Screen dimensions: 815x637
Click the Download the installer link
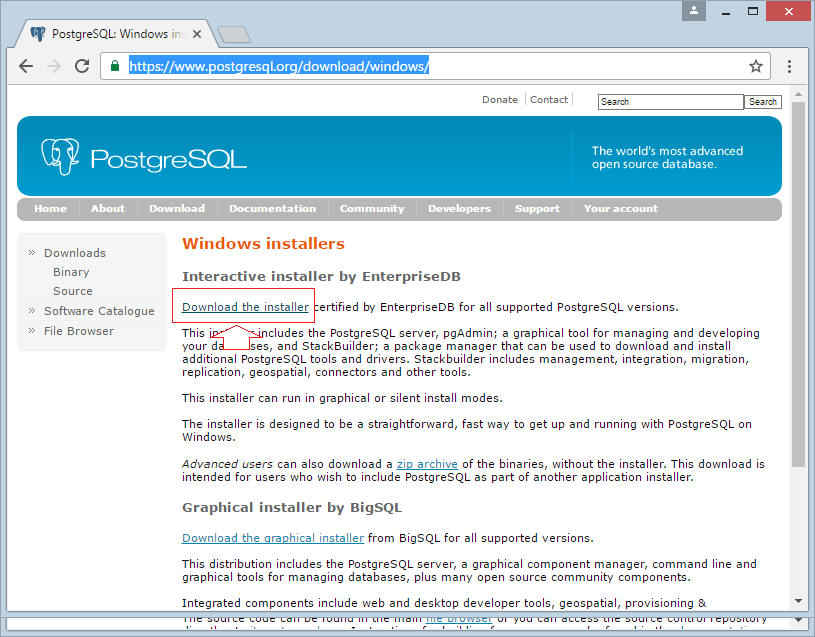coord(245,307)
